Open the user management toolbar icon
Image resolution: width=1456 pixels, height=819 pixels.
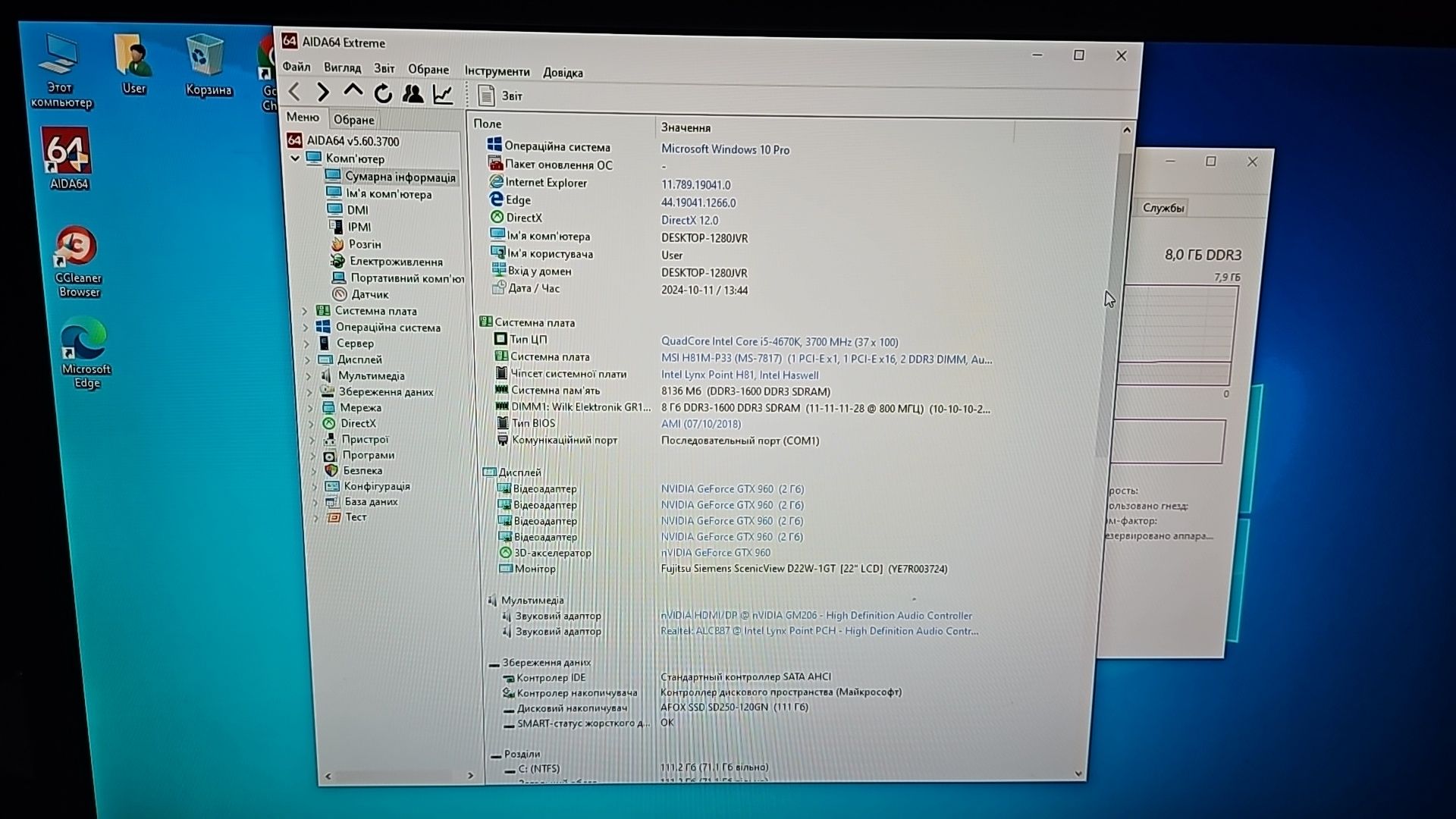pos(413,93)
